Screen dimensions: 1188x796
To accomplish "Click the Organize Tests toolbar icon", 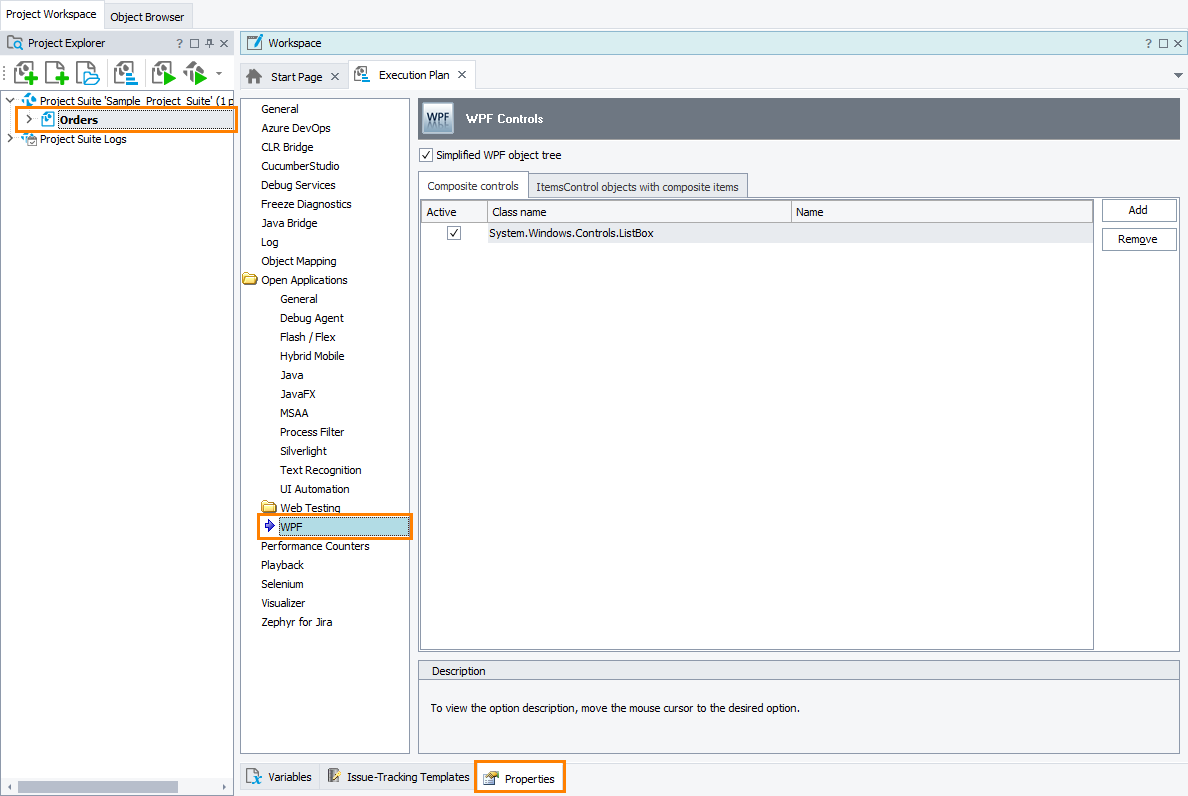I will 125,72.
